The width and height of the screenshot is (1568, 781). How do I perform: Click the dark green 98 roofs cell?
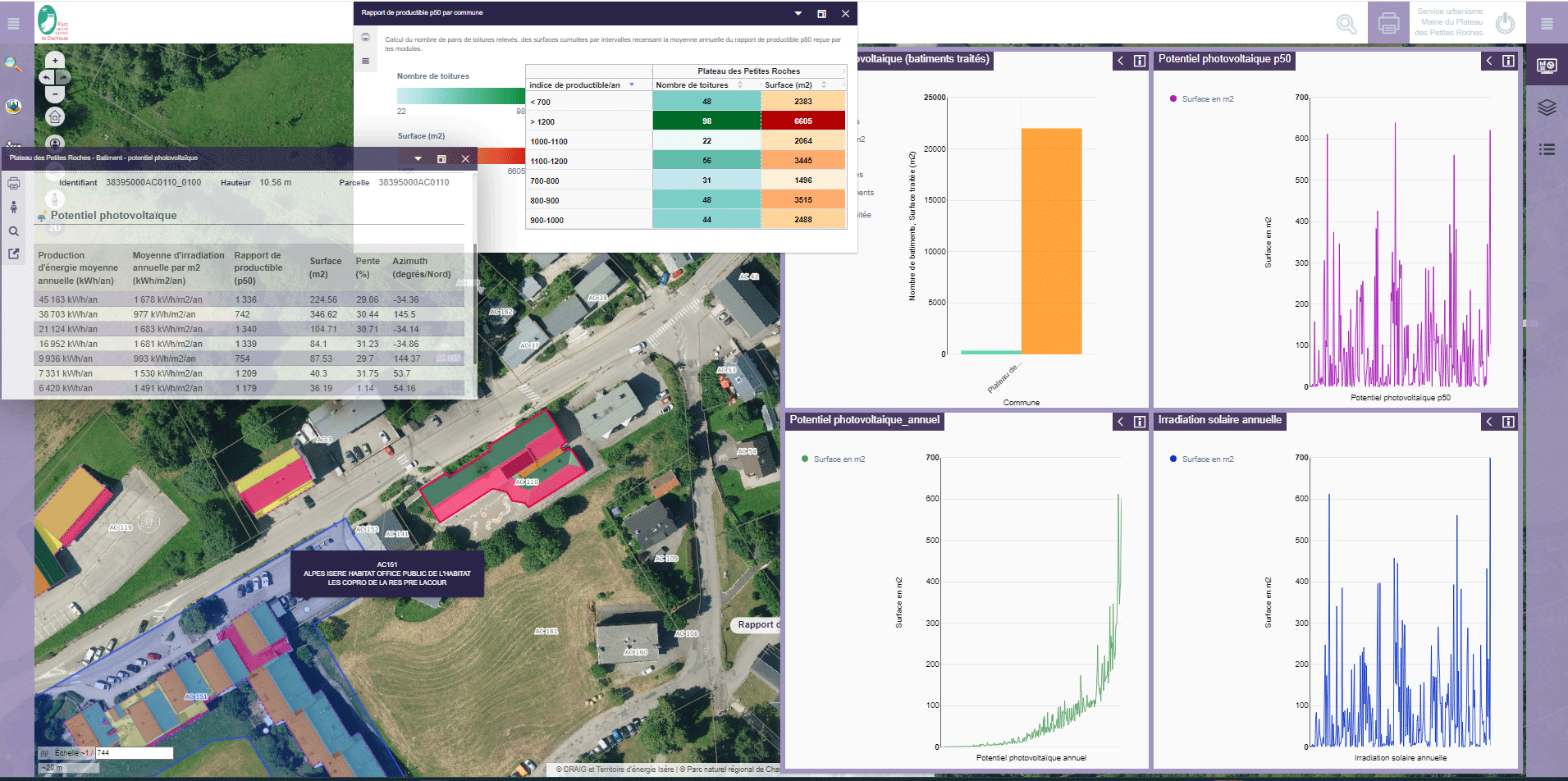click(706, 121)
